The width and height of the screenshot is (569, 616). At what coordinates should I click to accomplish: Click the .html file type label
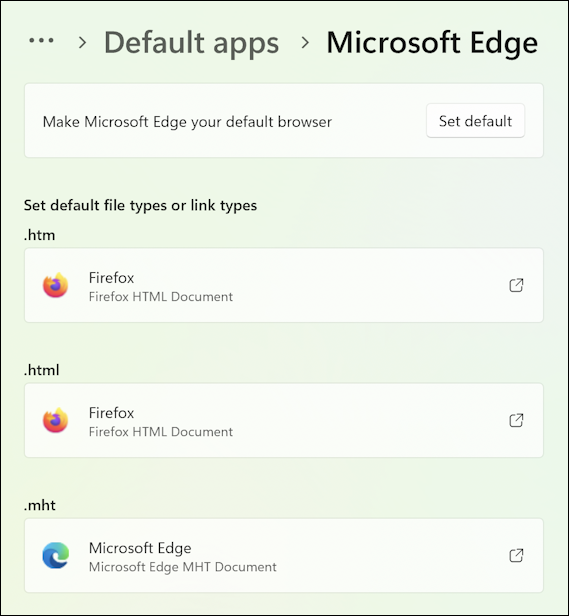click(42, 370)
